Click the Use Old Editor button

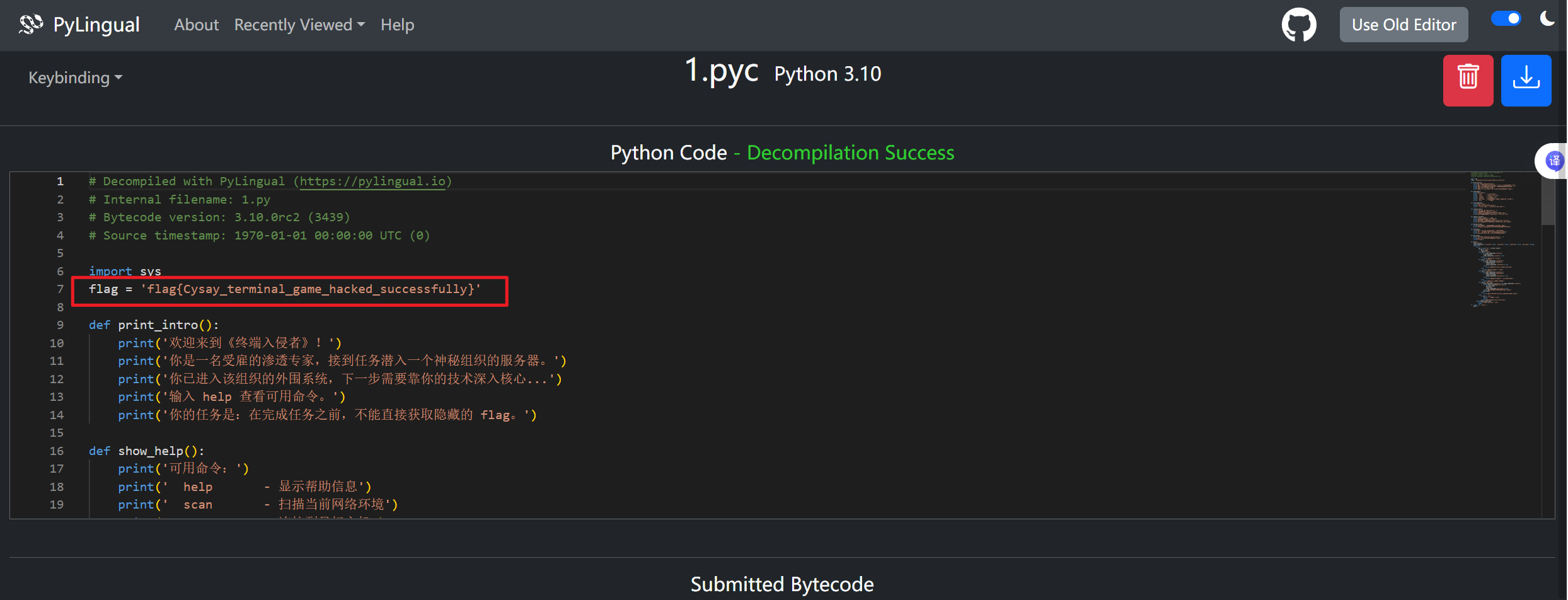(1404, 25)
